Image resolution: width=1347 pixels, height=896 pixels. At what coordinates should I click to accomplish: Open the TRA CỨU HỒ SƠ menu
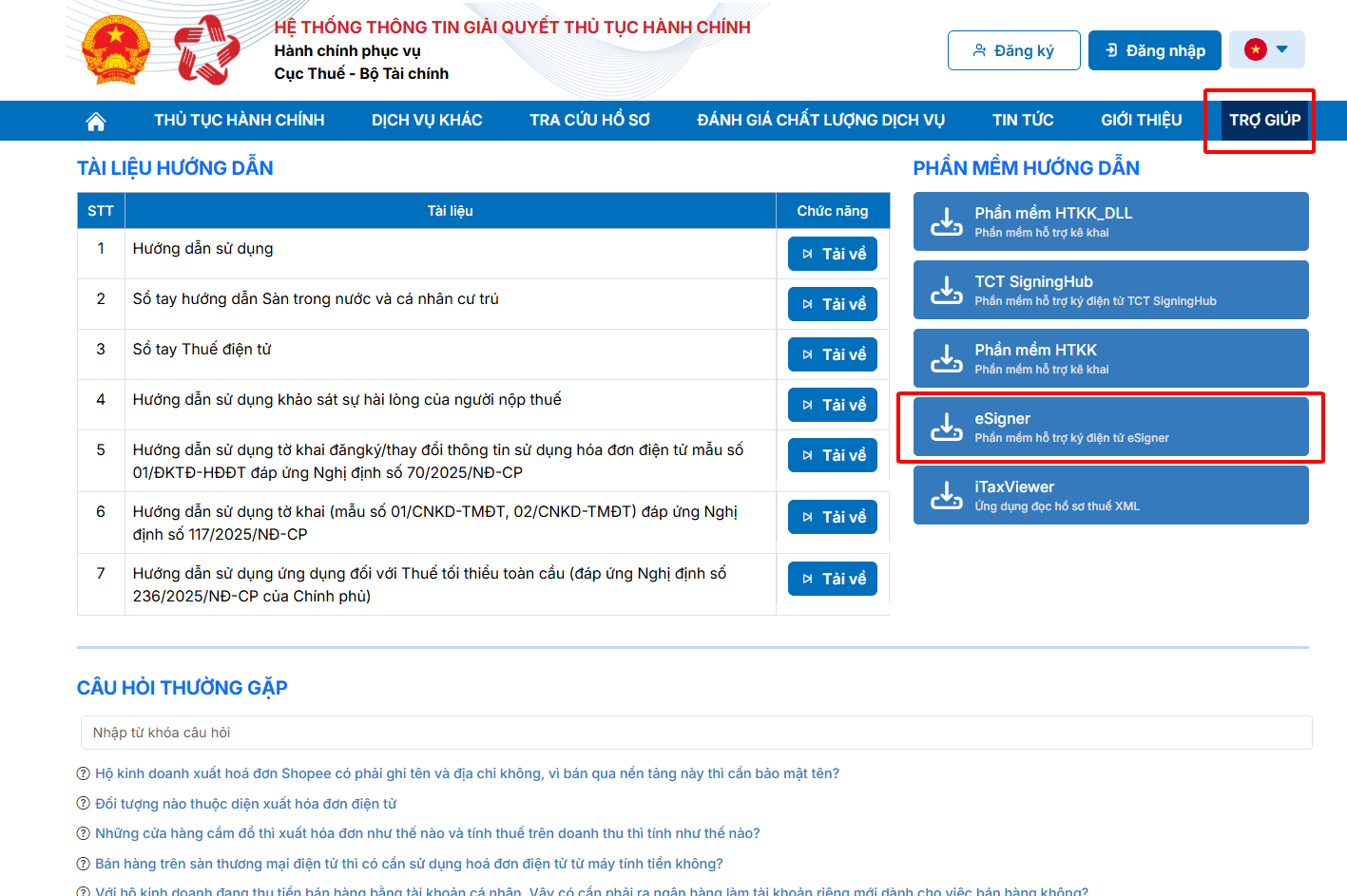click(589, 121)
